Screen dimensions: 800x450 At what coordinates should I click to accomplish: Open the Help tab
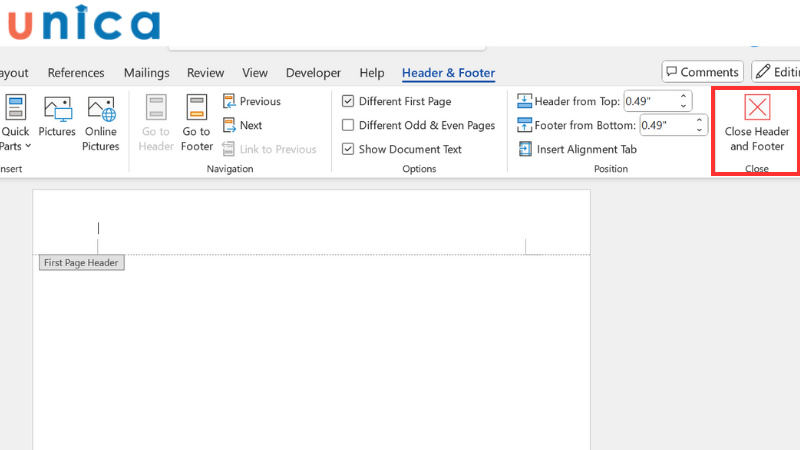[x=372, y=73]
